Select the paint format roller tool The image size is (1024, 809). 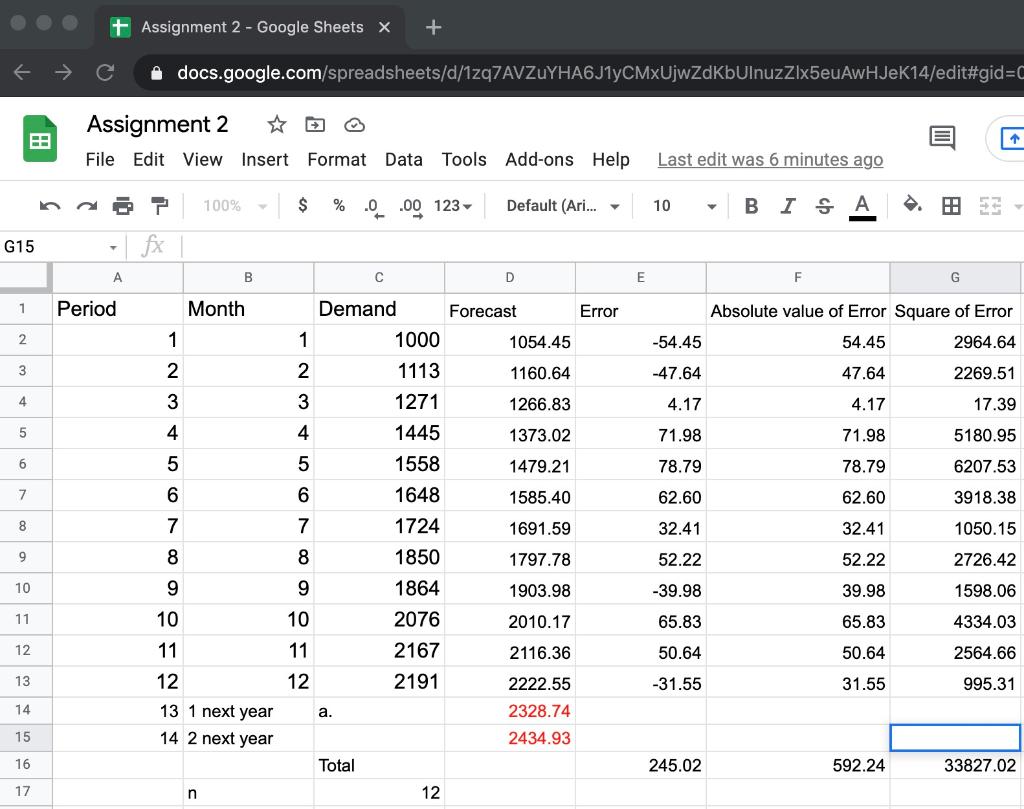coord(158,206)
